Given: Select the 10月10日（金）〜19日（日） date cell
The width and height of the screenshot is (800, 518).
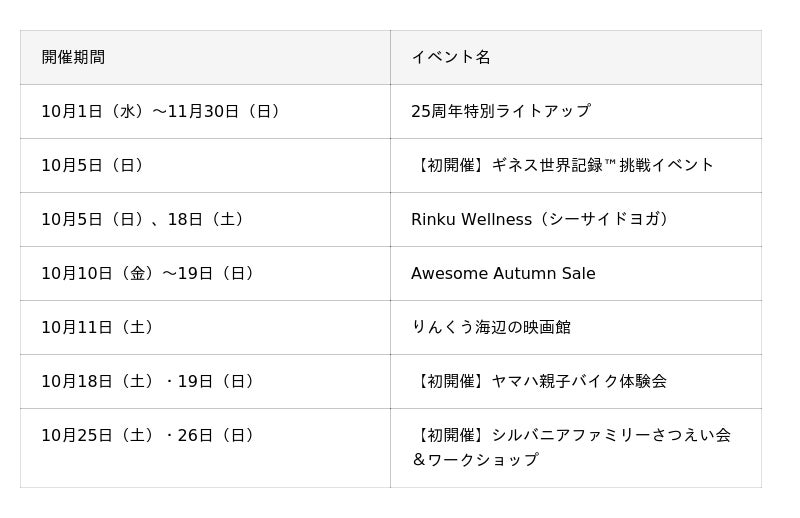Looking at the screenshot, I should pos(148,273).
